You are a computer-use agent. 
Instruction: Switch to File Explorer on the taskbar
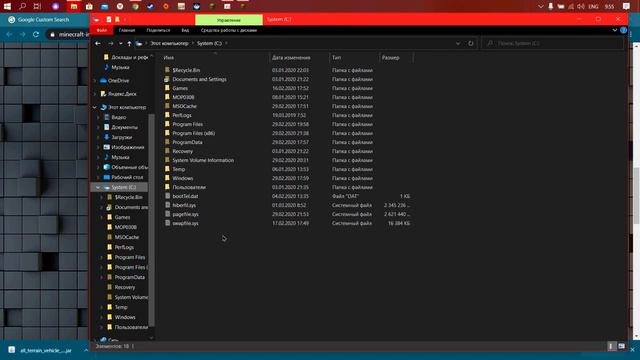point(74,7)
